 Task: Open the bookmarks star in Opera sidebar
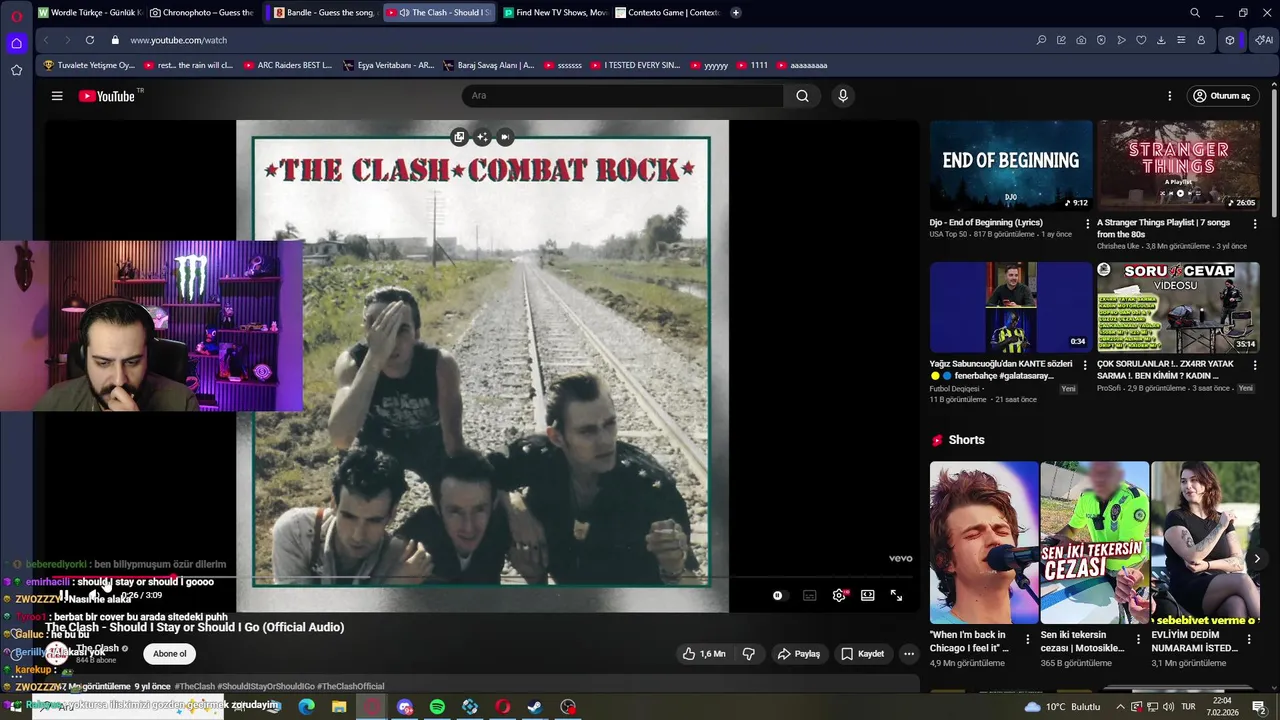coord(16,70)
